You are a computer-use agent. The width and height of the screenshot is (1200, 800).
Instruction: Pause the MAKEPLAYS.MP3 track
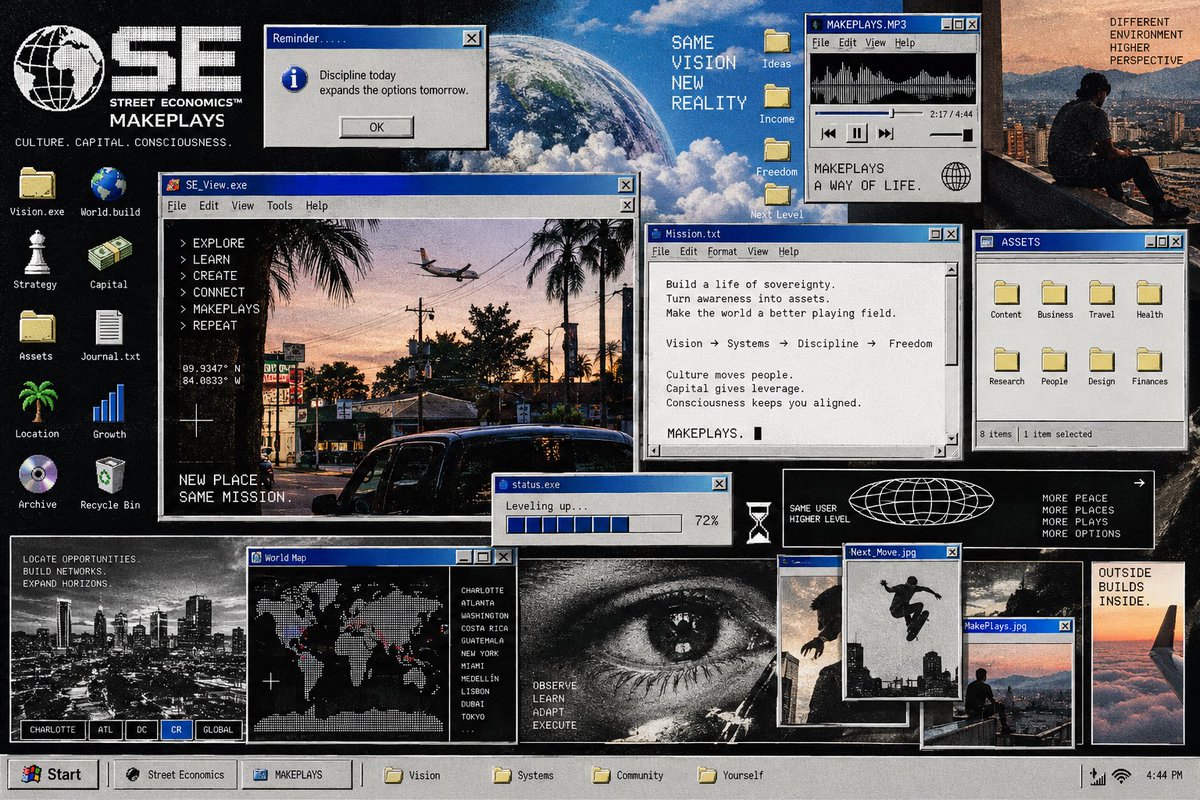point(857,133)
